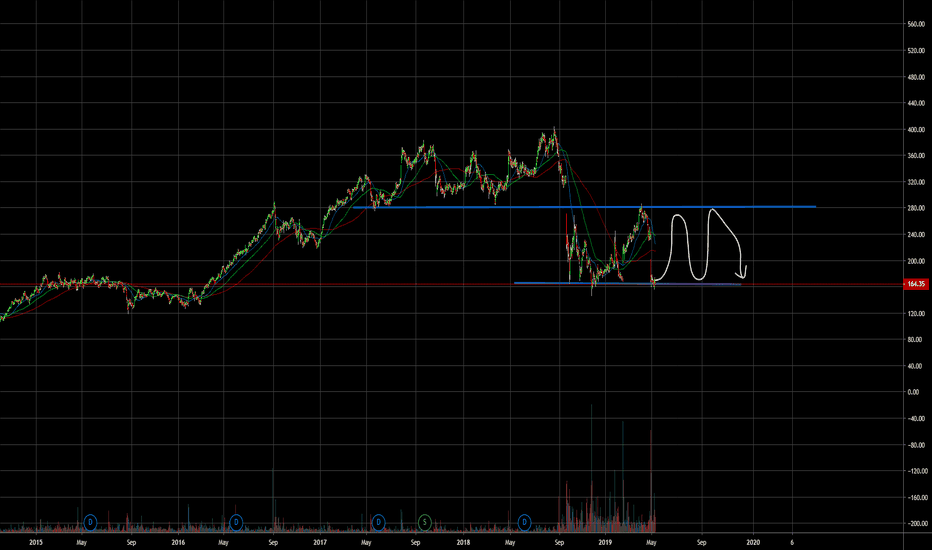Click the 480.00 price scale label

click(916, 77)
